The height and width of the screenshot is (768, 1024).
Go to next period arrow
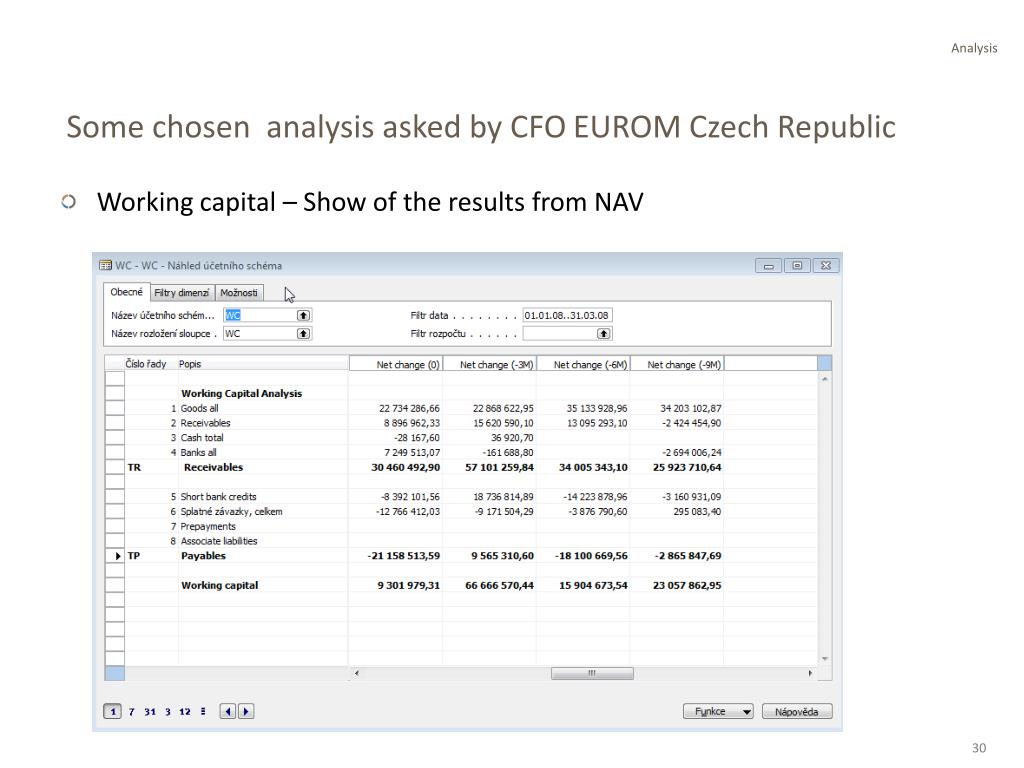246,711
